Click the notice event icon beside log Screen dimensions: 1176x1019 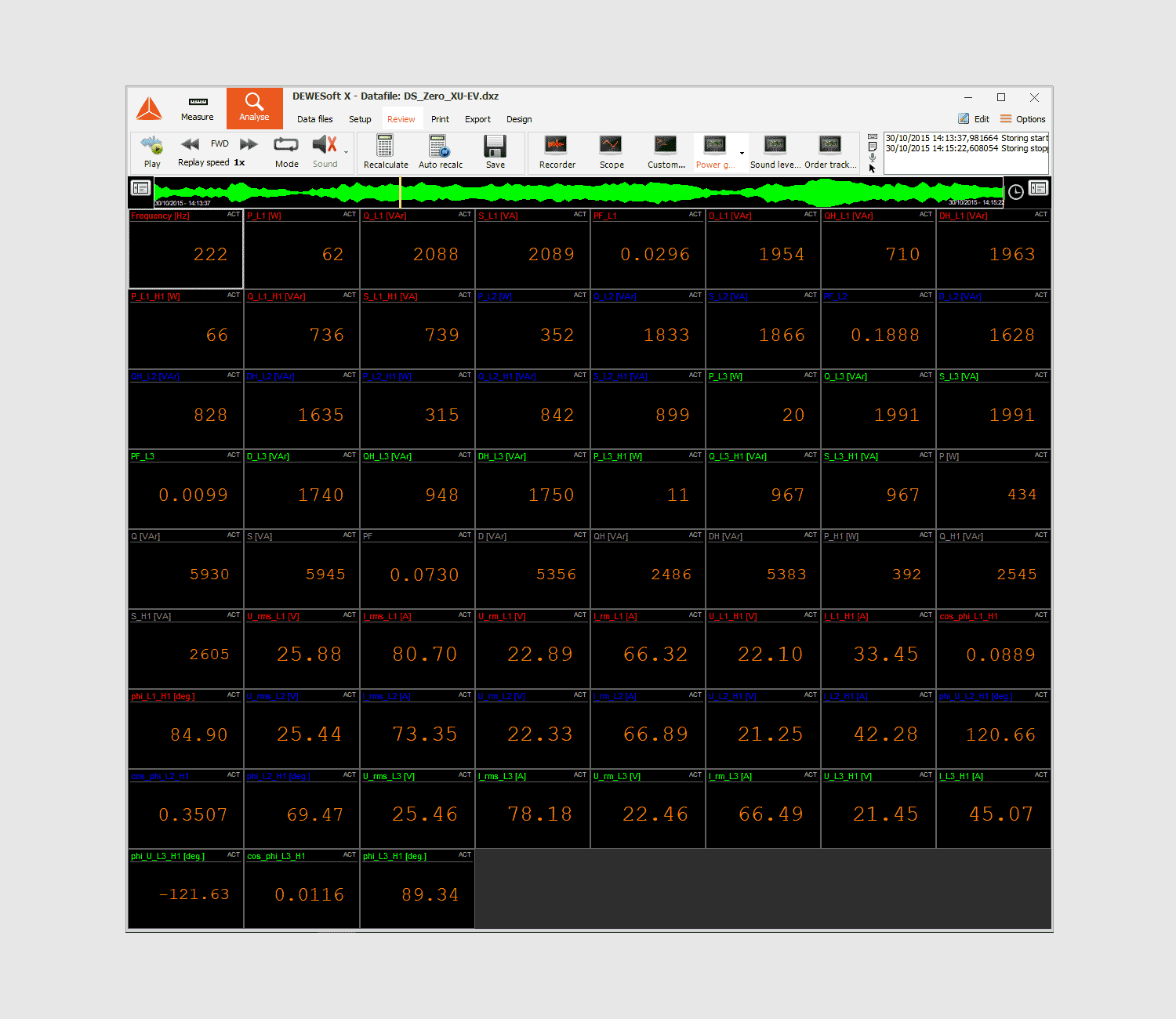[873, 147]
